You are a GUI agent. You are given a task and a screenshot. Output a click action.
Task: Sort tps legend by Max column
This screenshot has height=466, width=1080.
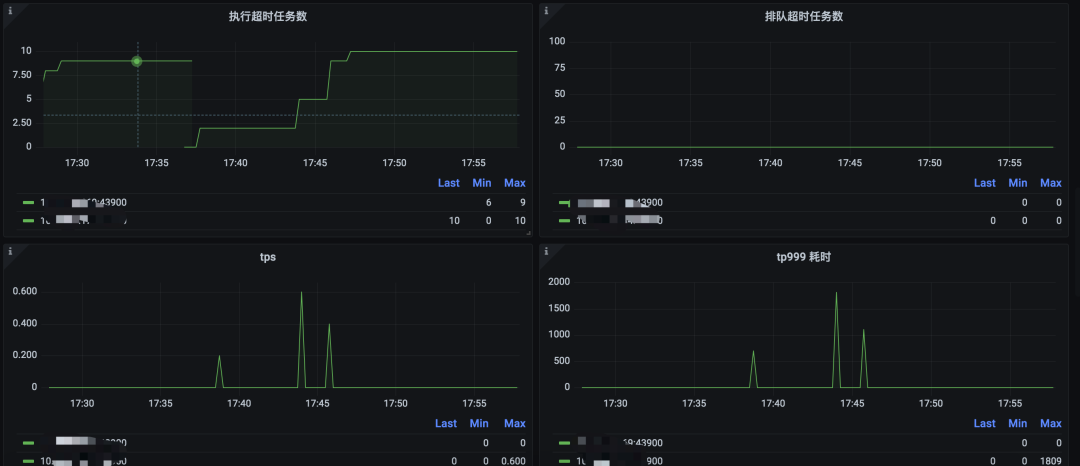pyautogui.click(x=515, y=423)
